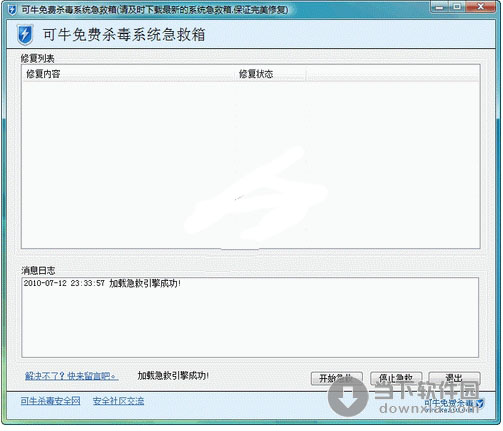503x431 pixels.
Task: Click the 修复内容 column header
Action: click(x=129, y=74)
